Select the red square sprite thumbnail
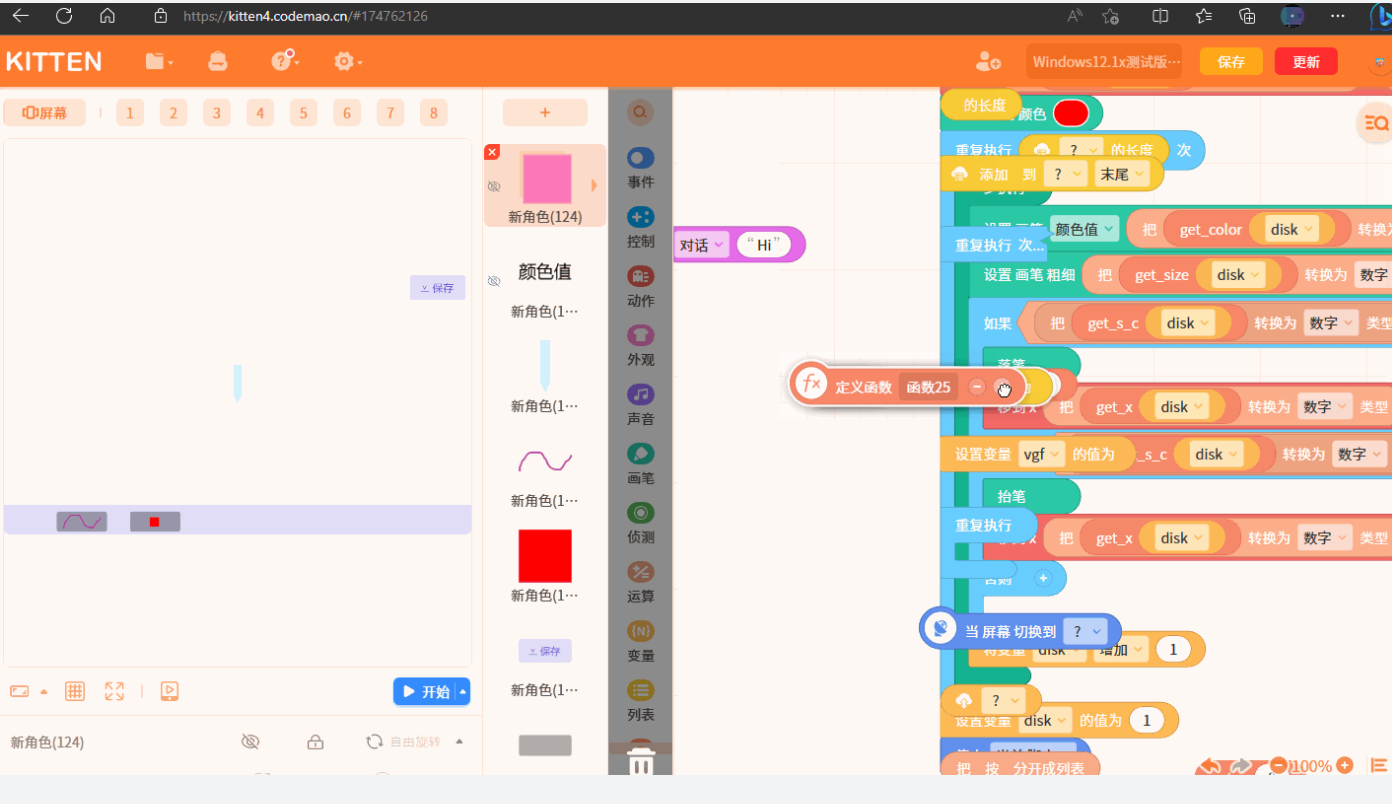Screen dimensions: 1392x804 point(545,556)
